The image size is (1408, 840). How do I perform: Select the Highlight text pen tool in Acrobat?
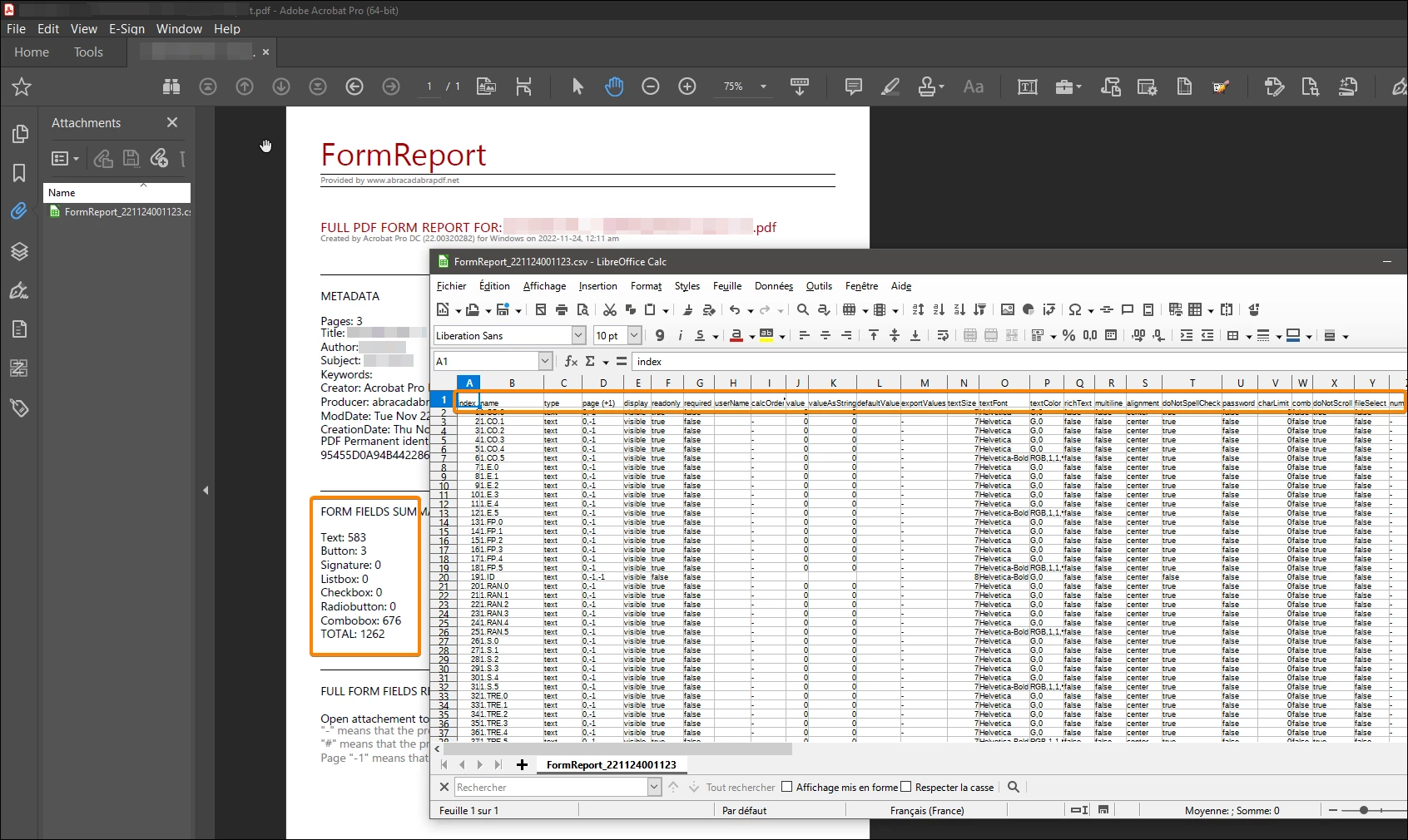pyautogui.click(x=890, y=86)
